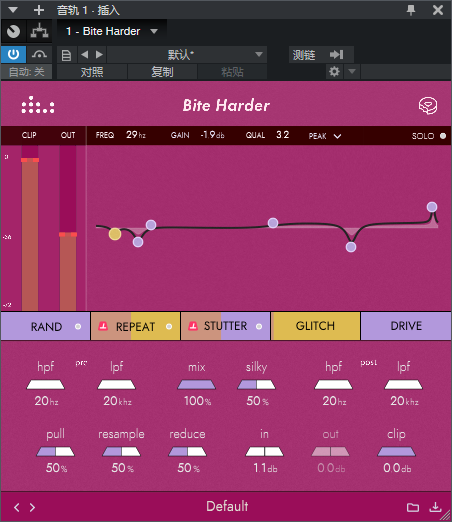Select the lowest purple EQ node near the yellow one
The image size is (452, 522).
pos(138,242)
